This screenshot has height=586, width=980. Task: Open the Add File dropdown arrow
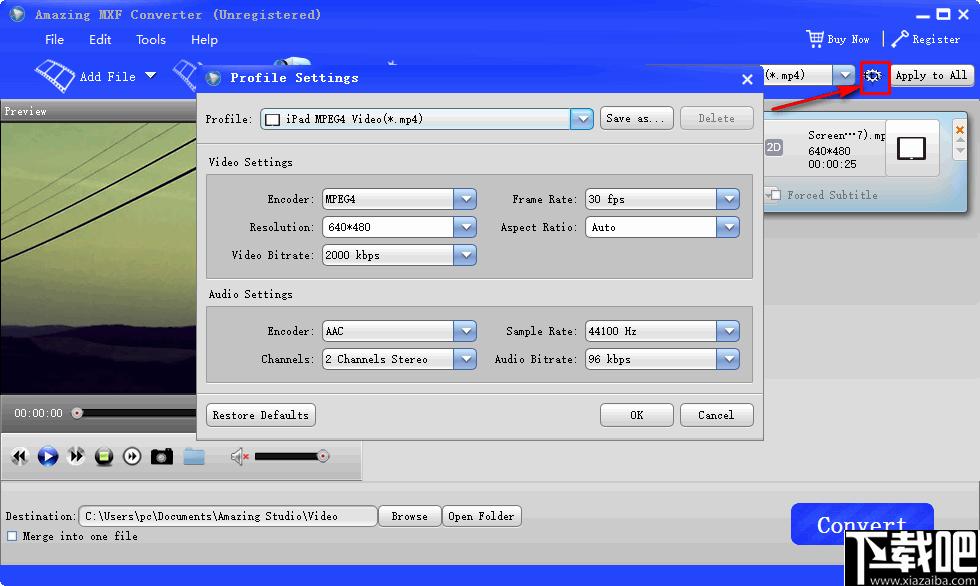click(151, 76)
